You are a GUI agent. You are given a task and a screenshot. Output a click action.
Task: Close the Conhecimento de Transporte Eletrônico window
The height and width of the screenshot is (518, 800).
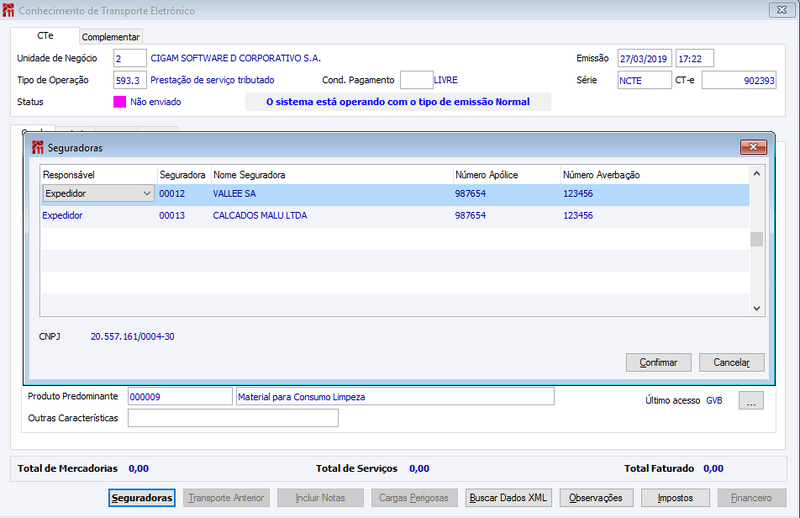point(782,10)
